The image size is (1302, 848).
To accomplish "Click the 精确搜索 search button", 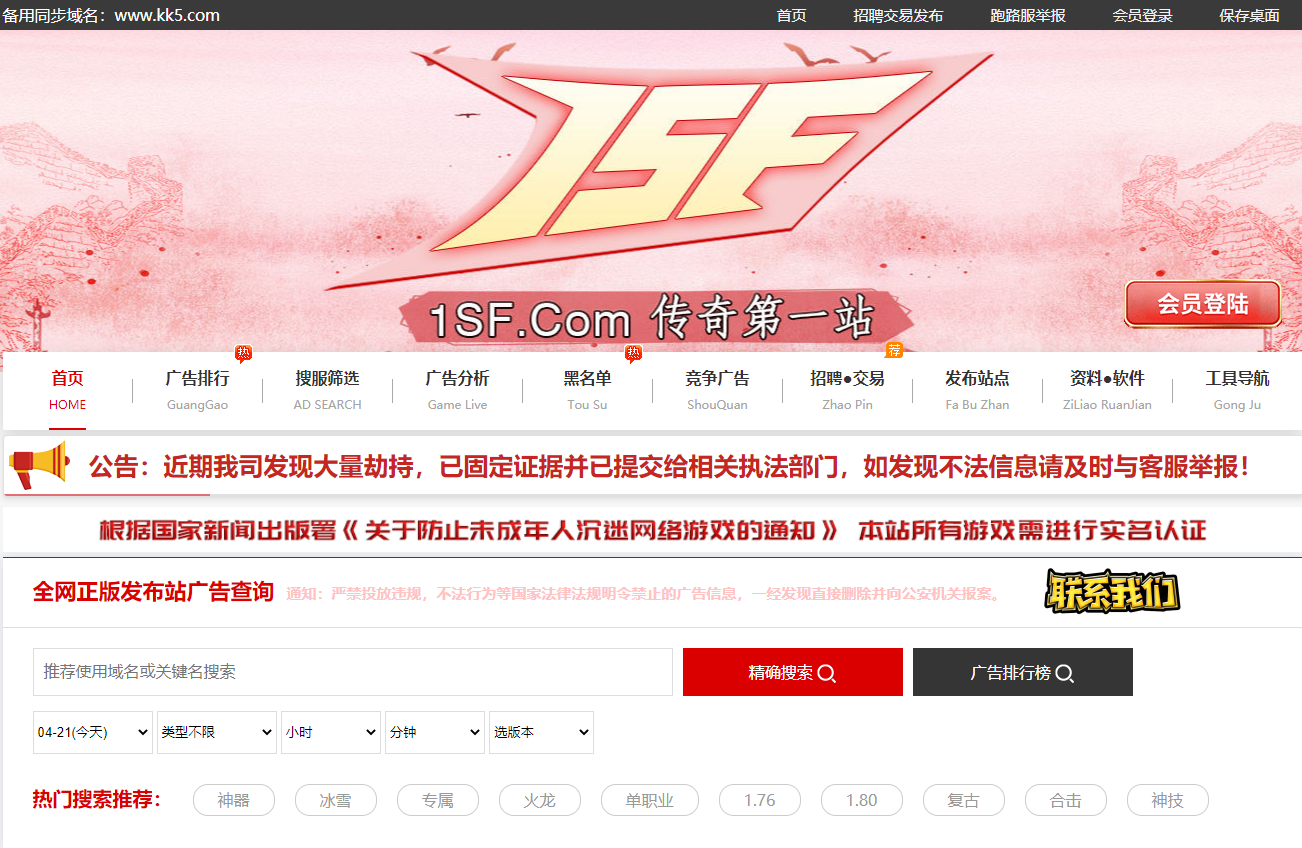I will 793,672.
